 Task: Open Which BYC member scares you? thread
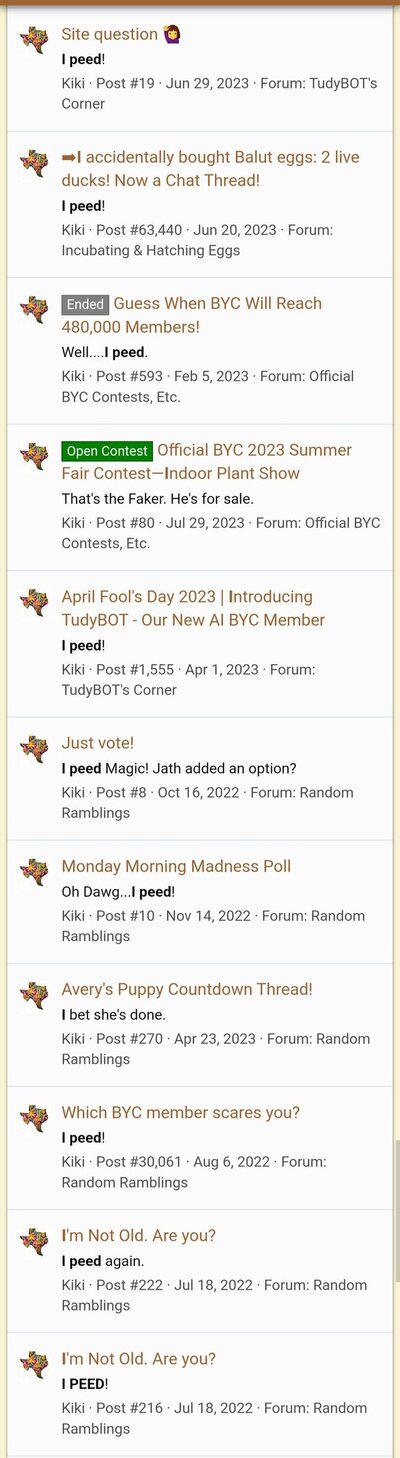click(x=181, y=1112)
